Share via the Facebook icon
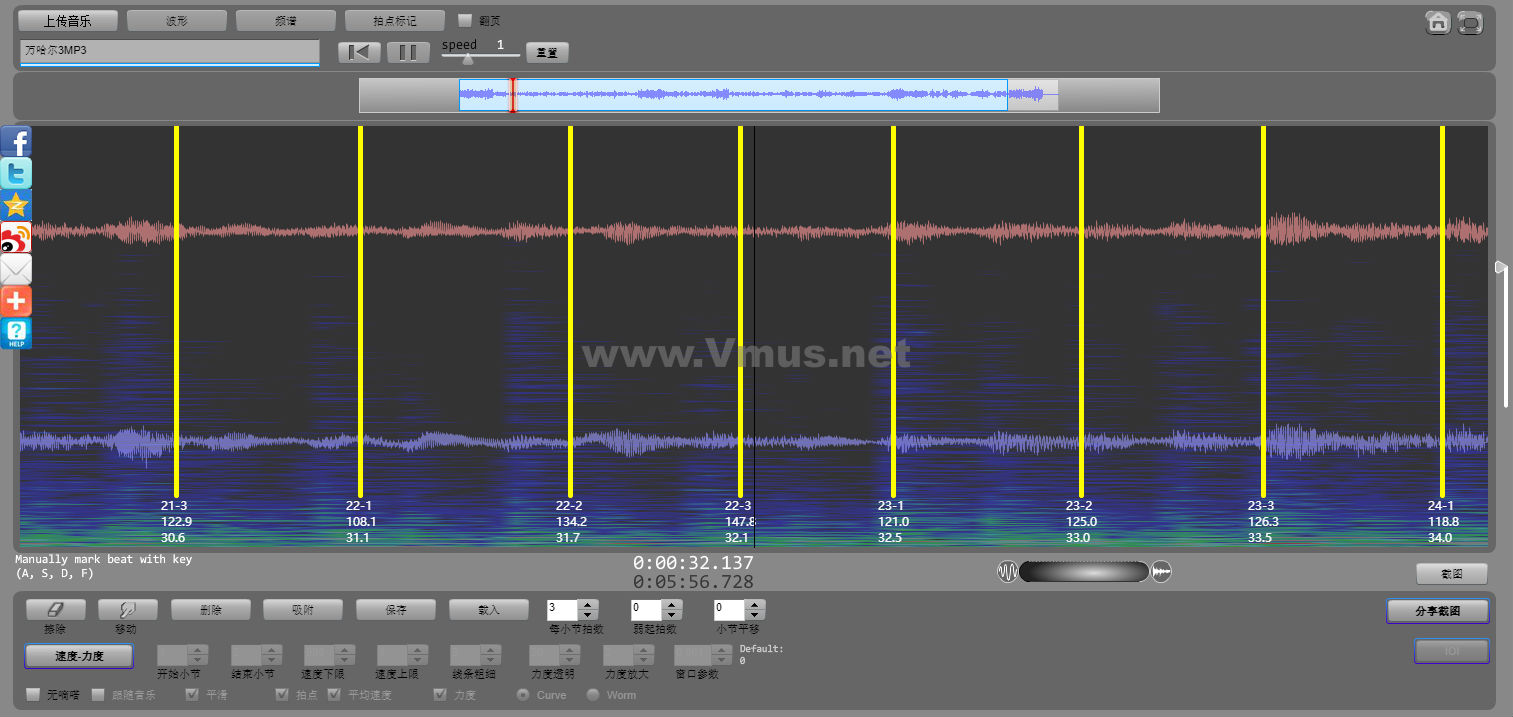1513x717 pixels. (x=16, y=142)
